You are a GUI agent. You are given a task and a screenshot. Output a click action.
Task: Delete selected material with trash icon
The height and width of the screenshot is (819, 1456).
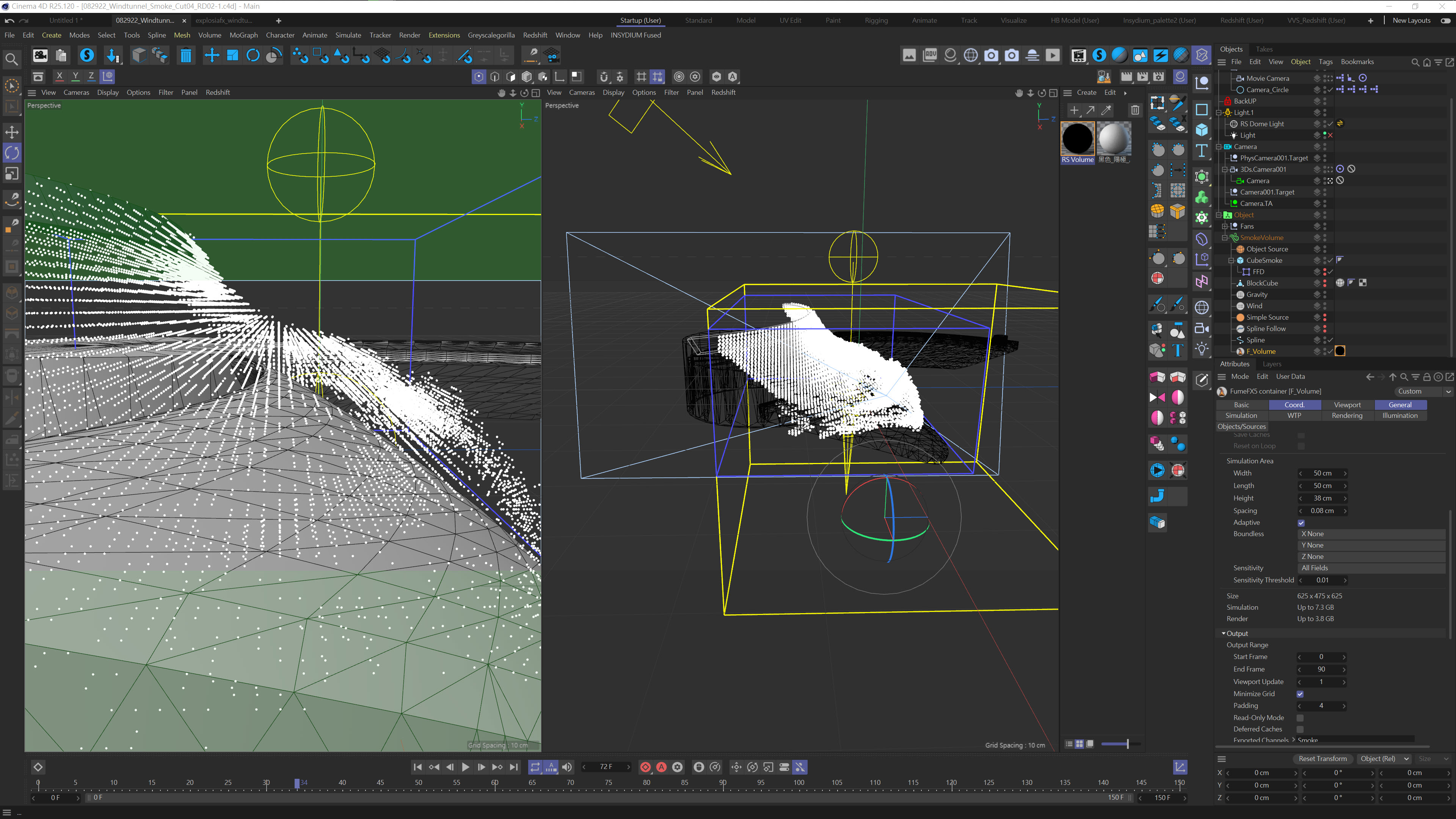pos(1135,110)
